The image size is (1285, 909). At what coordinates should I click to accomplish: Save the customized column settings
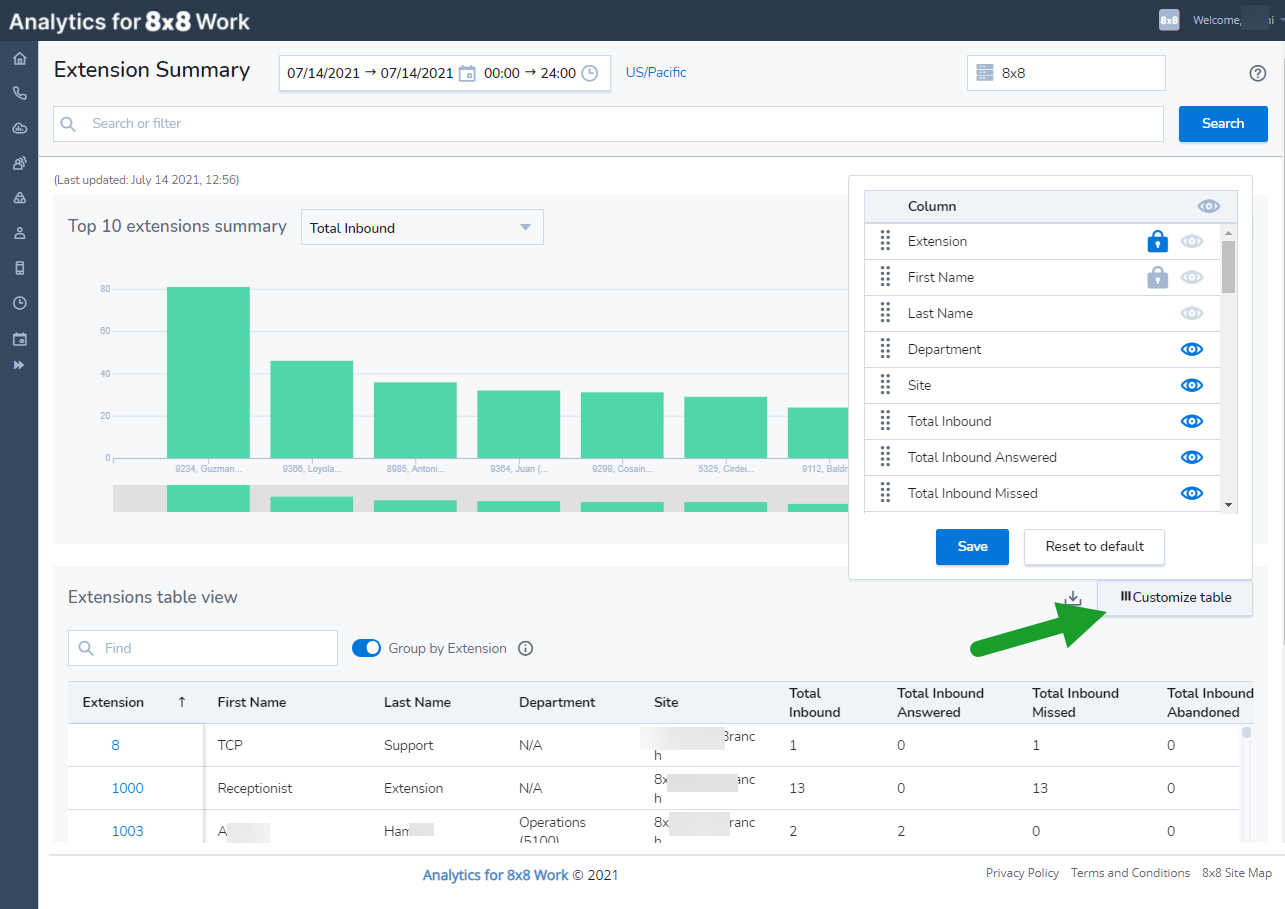pyautogui.click(x=971, y=547)
